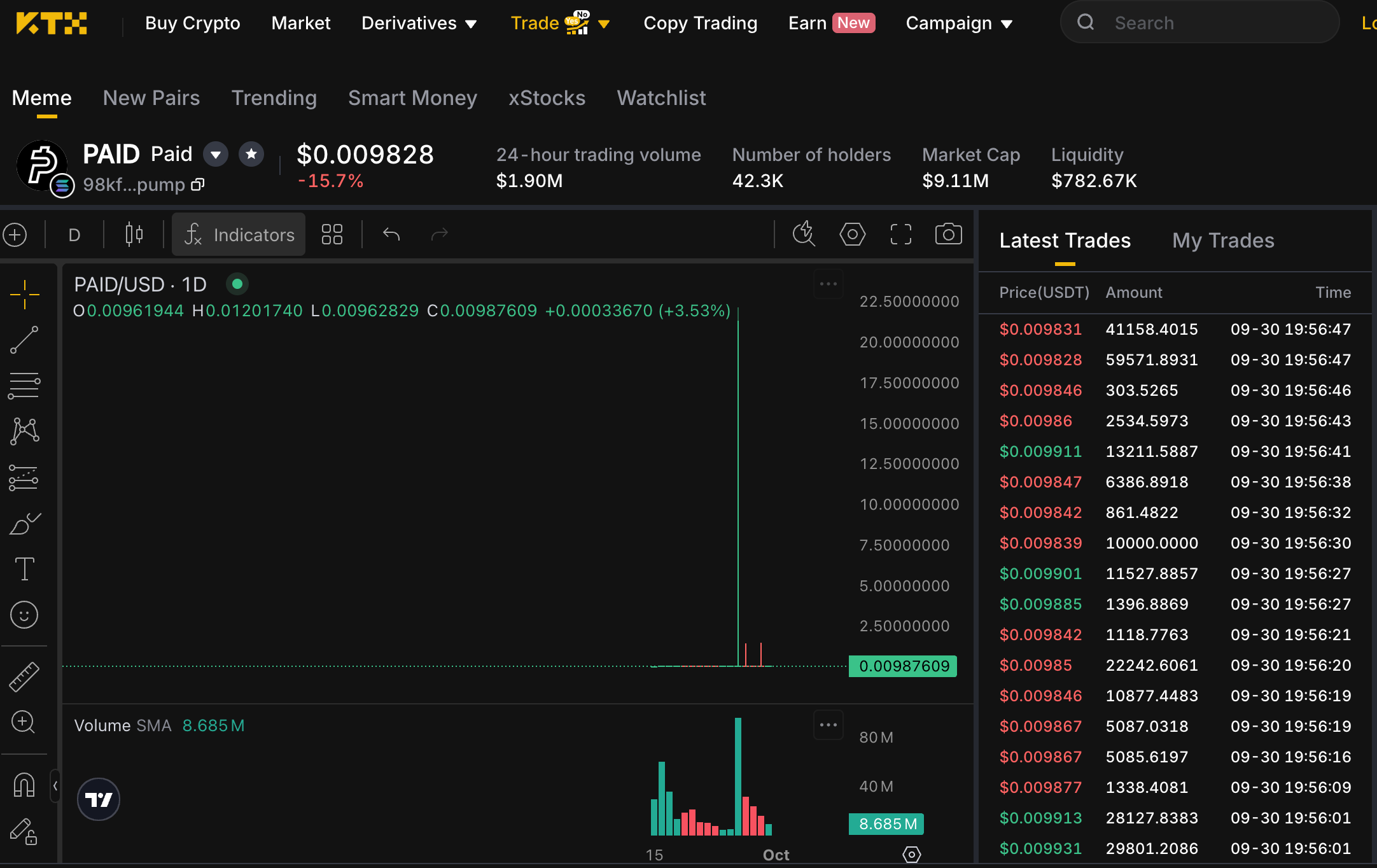
Task: Redo the chart action
Action: (x=440, y=235)
